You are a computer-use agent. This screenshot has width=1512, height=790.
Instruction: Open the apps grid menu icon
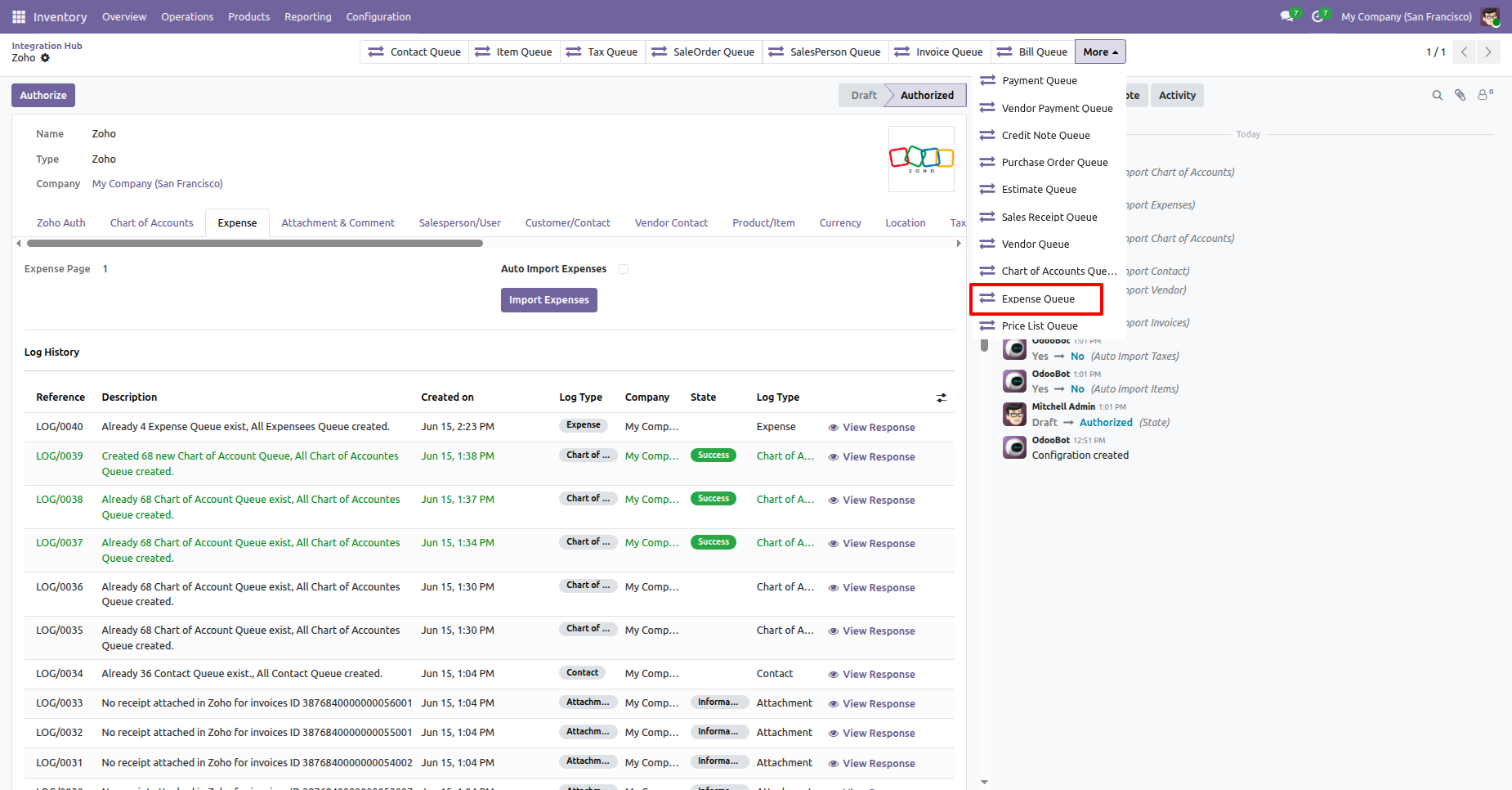point(19,16)
